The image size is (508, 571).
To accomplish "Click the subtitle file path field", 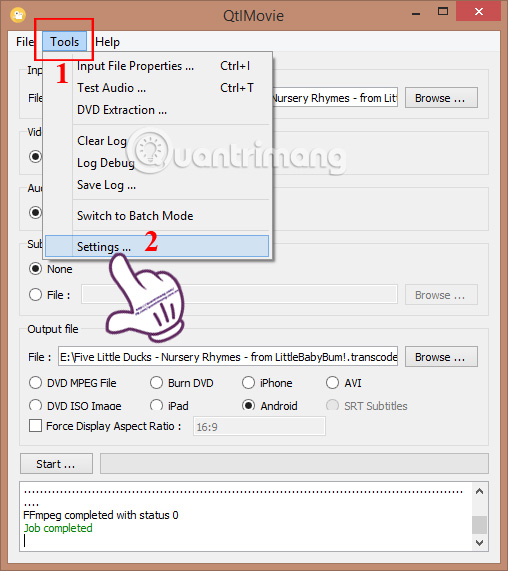I will click(x=239, y=294).
